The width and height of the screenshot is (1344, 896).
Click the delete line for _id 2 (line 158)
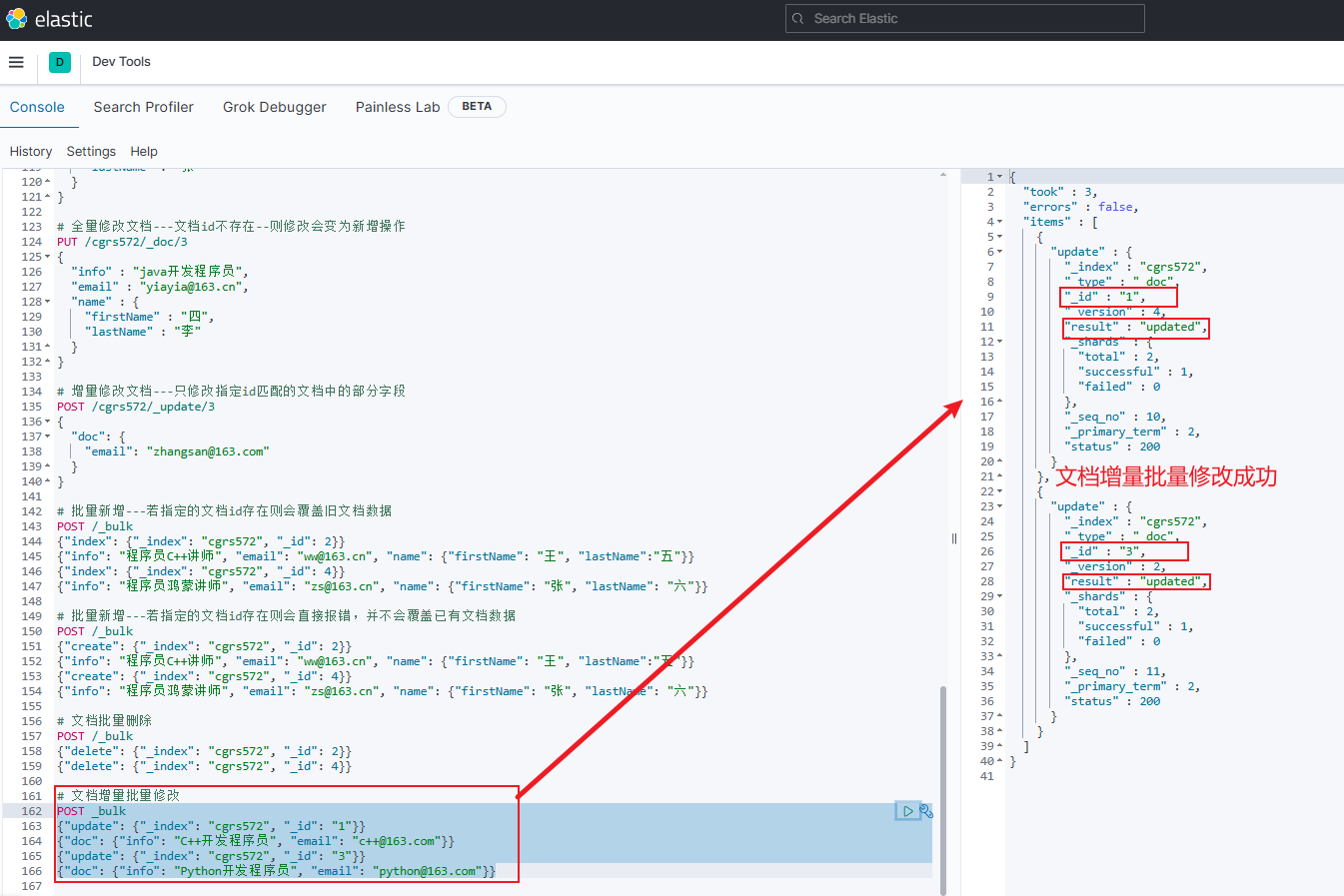pos(204,751)
